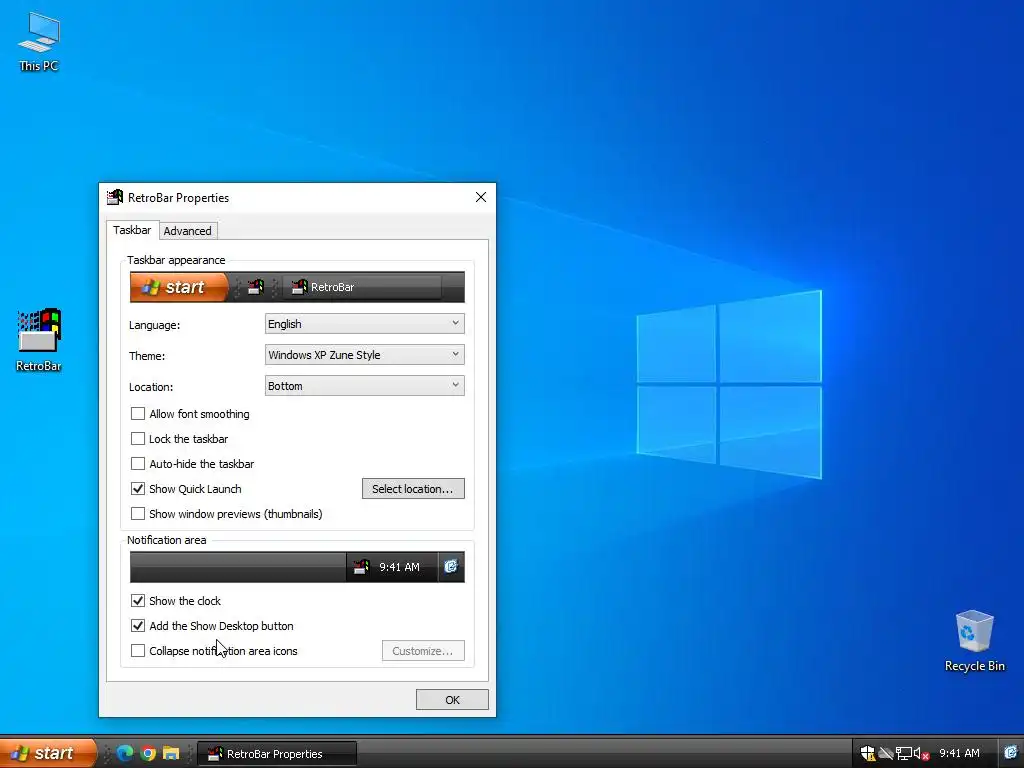
Task: Click the Show Desktop button on taskbar
Action: tap(1010, 753)
